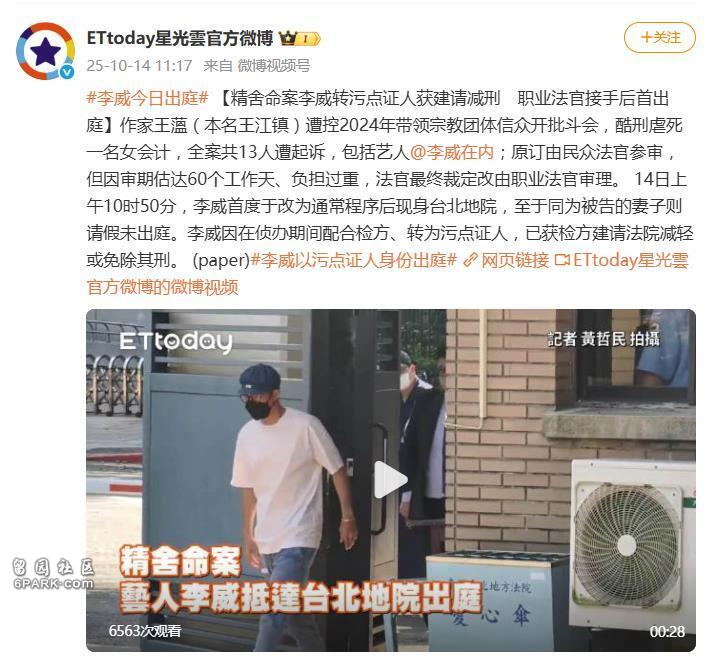The image size is (711, 656).
Task: Click the post timestamp 25-10-14 11:17
Action: coord(140,66)
